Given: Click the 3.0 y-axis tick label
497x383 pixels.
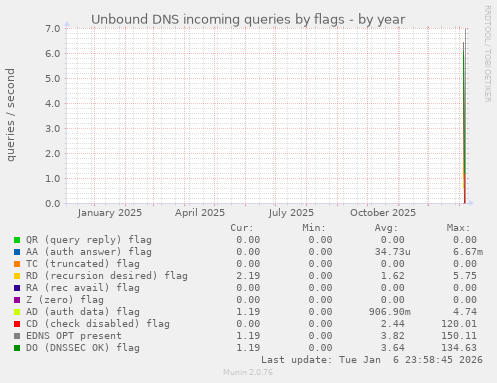Looking at the screenshot, I should tap(53, 128).
